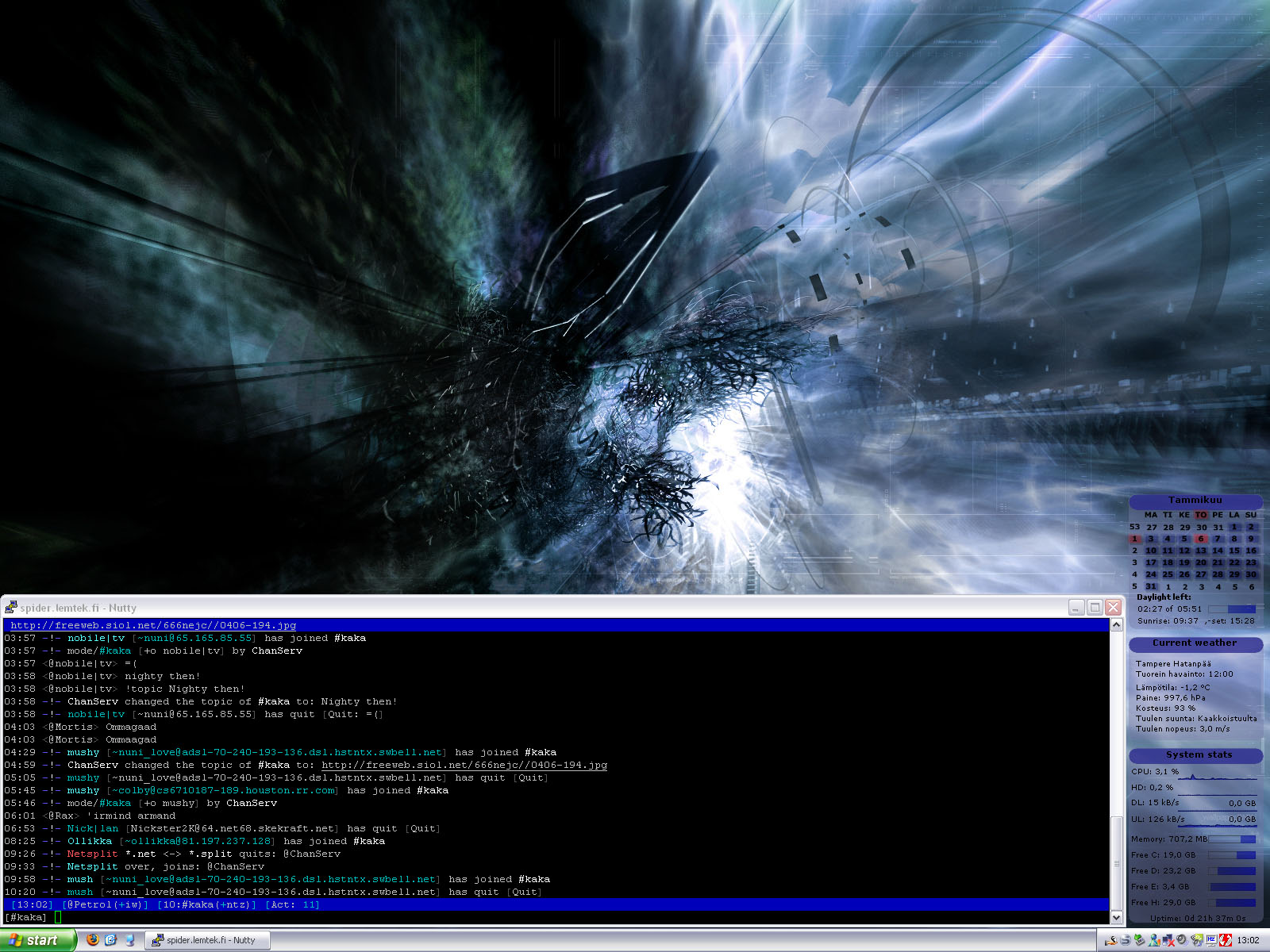The width and height of the screenshot is (1270, 952).
Task: Click the scroll down arrow in Nutty
Action: 1116,917
